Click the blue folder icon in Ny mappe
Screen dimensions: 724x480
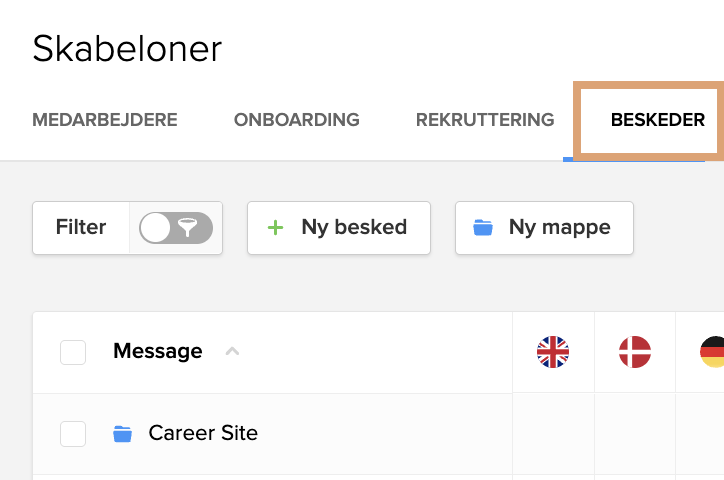(x=483, y=228)
